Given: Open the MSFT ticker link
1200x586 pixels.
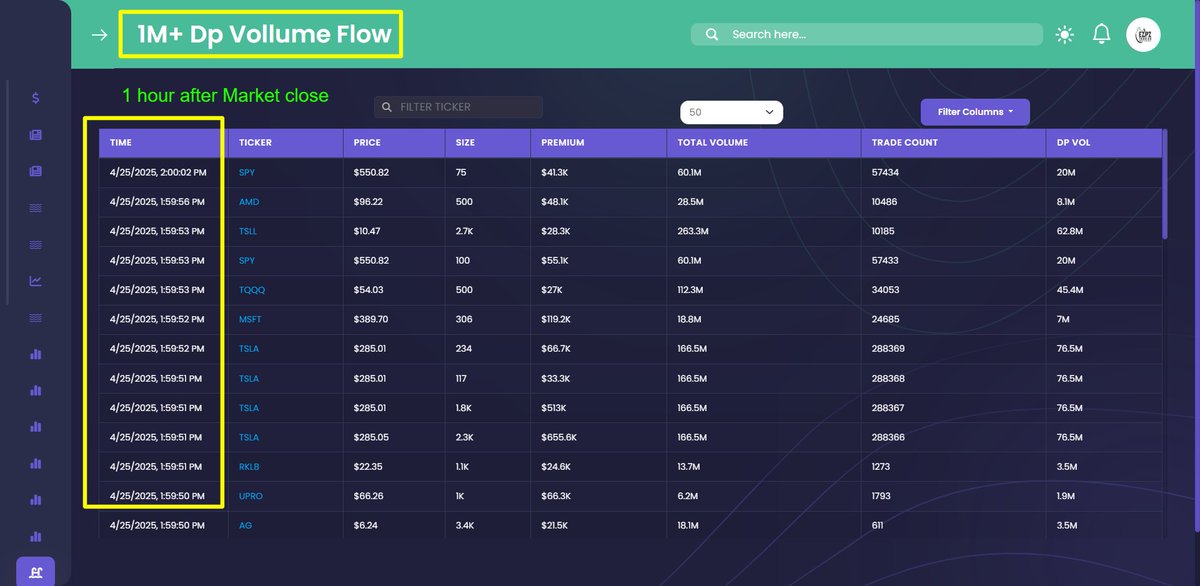Looking at the screenshot, I should click(250, 319).
